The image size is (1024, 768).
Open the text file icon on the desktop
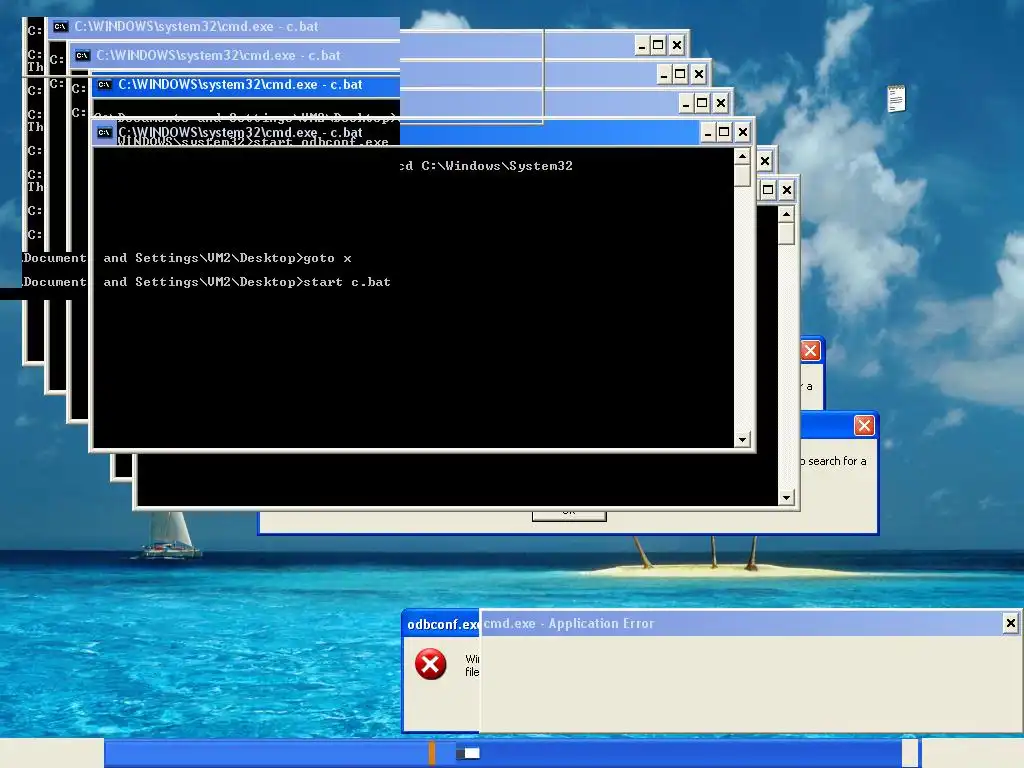(x=896, y=99)
